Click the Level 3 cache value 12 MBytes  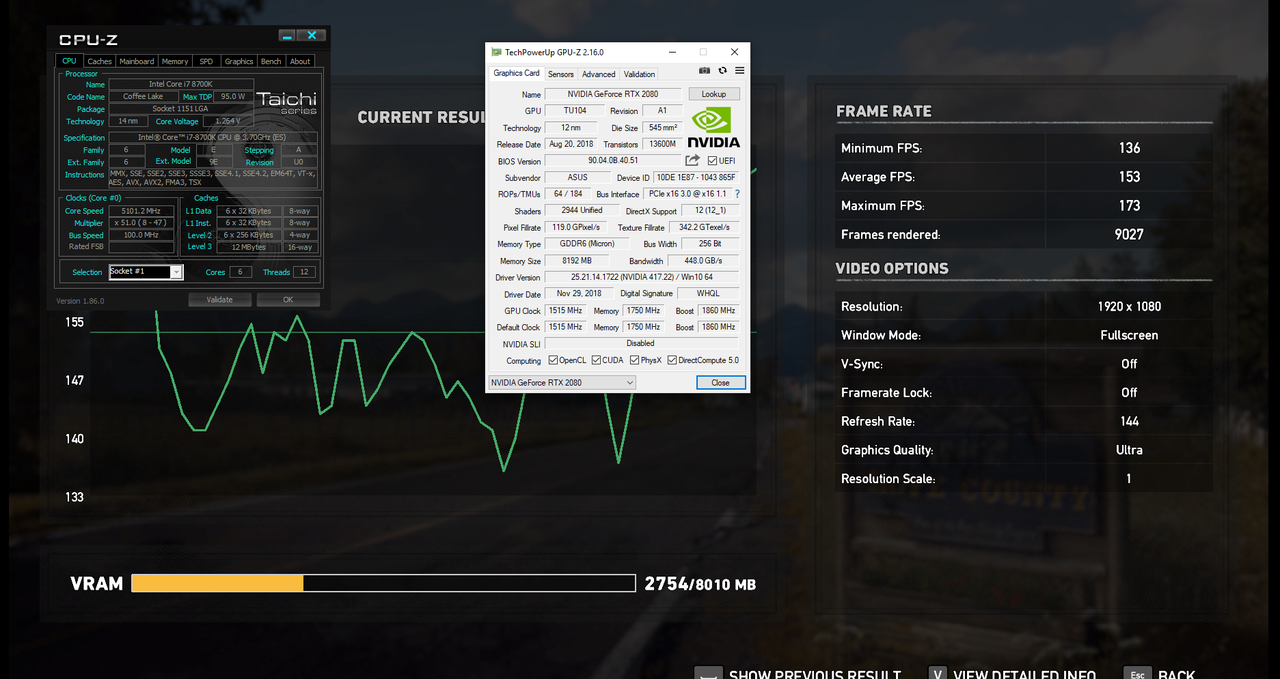pos(248,247)
